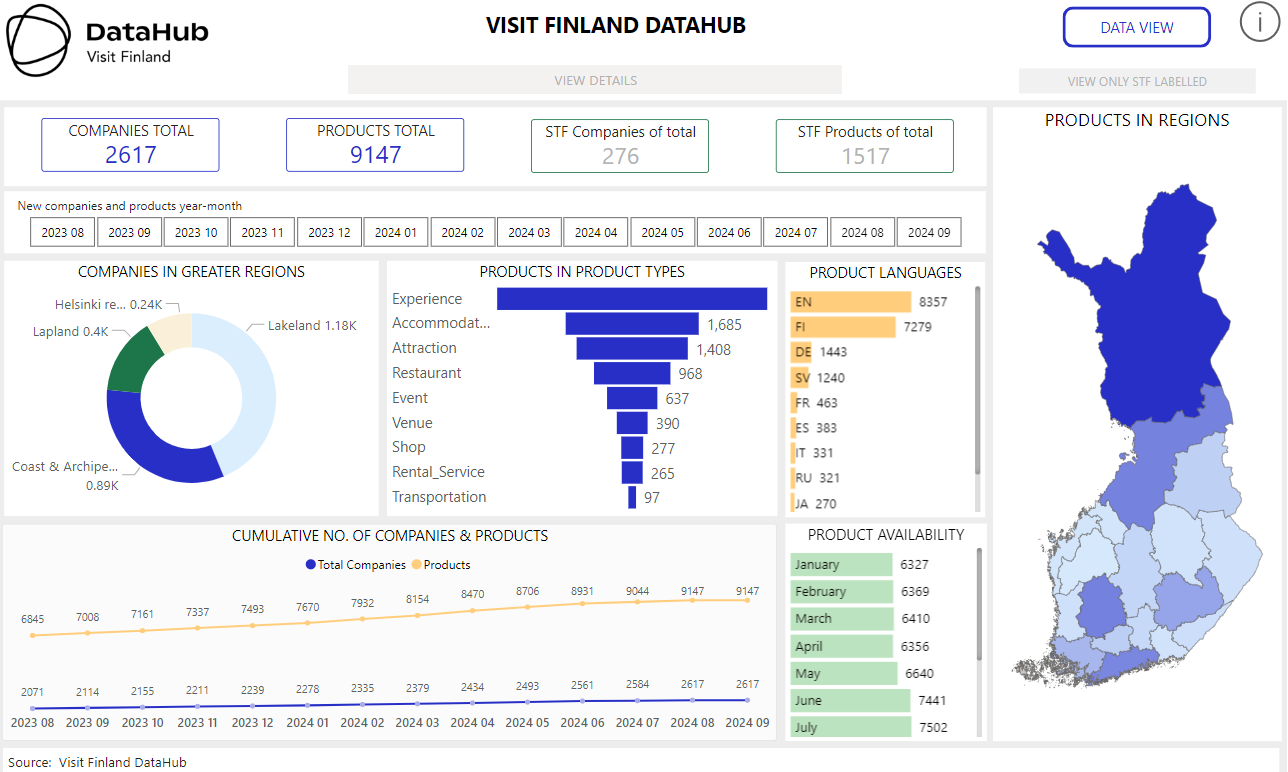Click the Product Availability scrollbar
The height and width of the screenshot is (772, 1288).
[x=977, y=604]
